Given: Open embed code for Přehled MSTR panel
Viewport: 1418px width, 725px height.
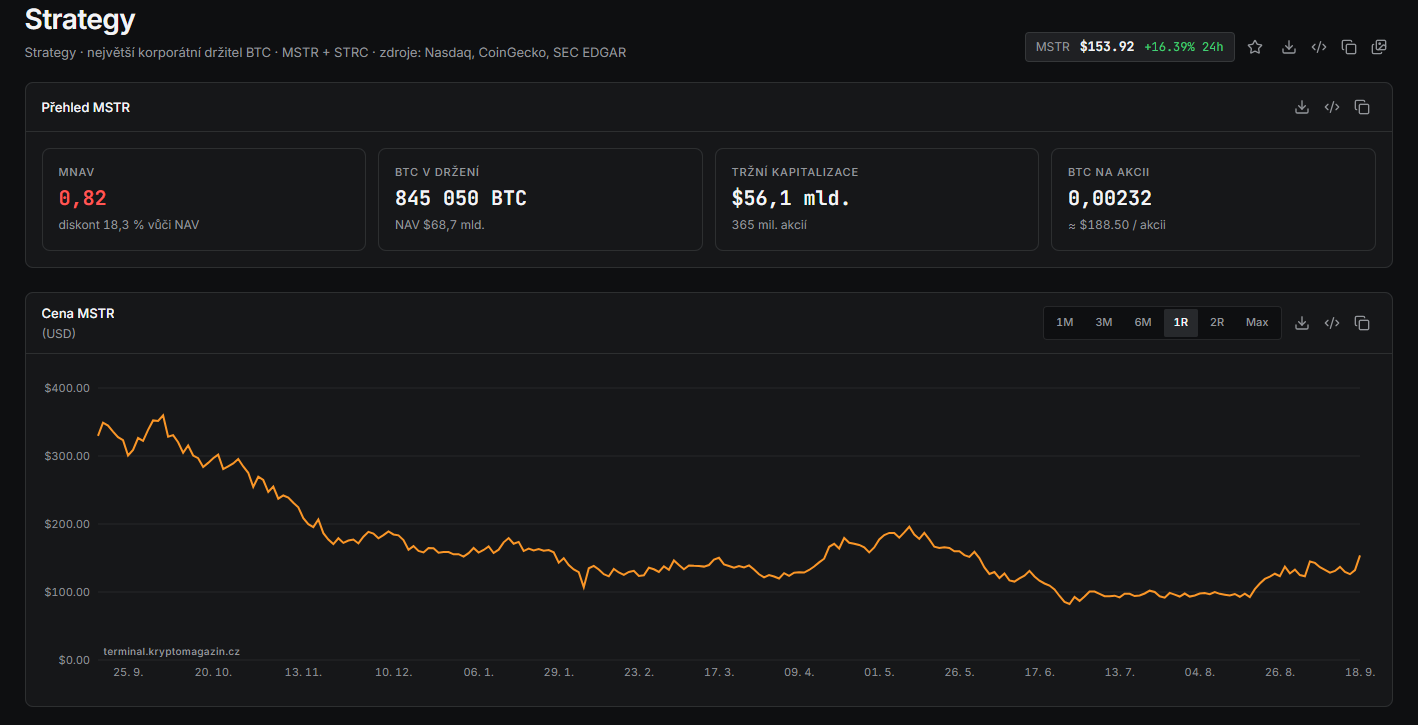Looking at the screenshot, I should (x=1332, y=107).
